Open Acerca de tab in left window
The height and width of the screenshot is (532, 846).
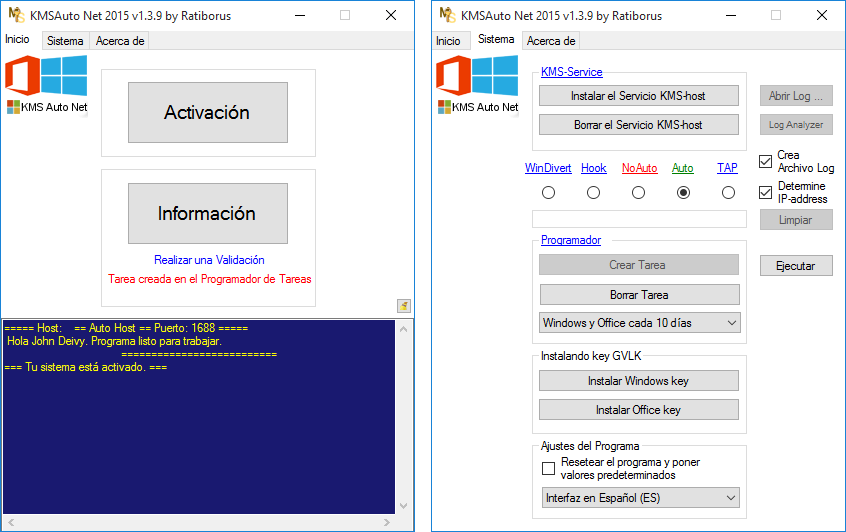coord(120,41)
